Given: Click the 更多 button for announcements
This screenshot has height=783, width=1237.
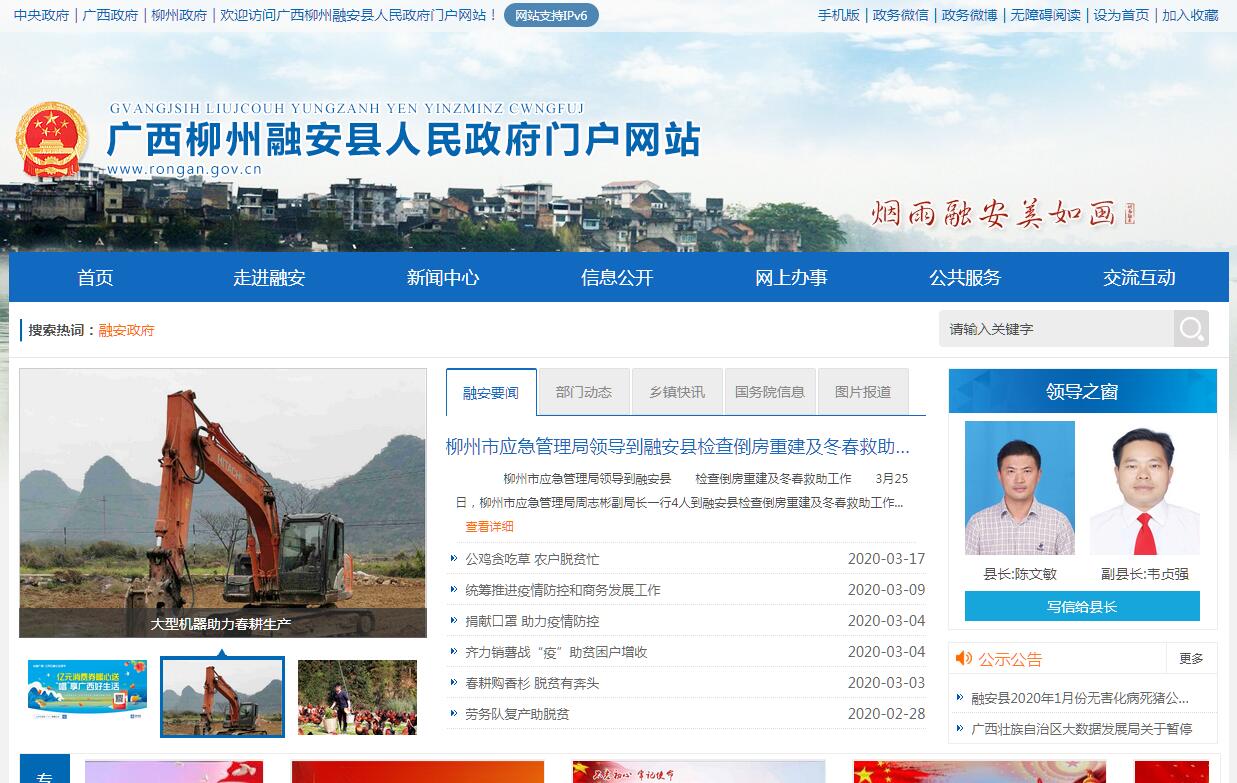Looking at the screenshot, I should click(x=1191, y=658).
